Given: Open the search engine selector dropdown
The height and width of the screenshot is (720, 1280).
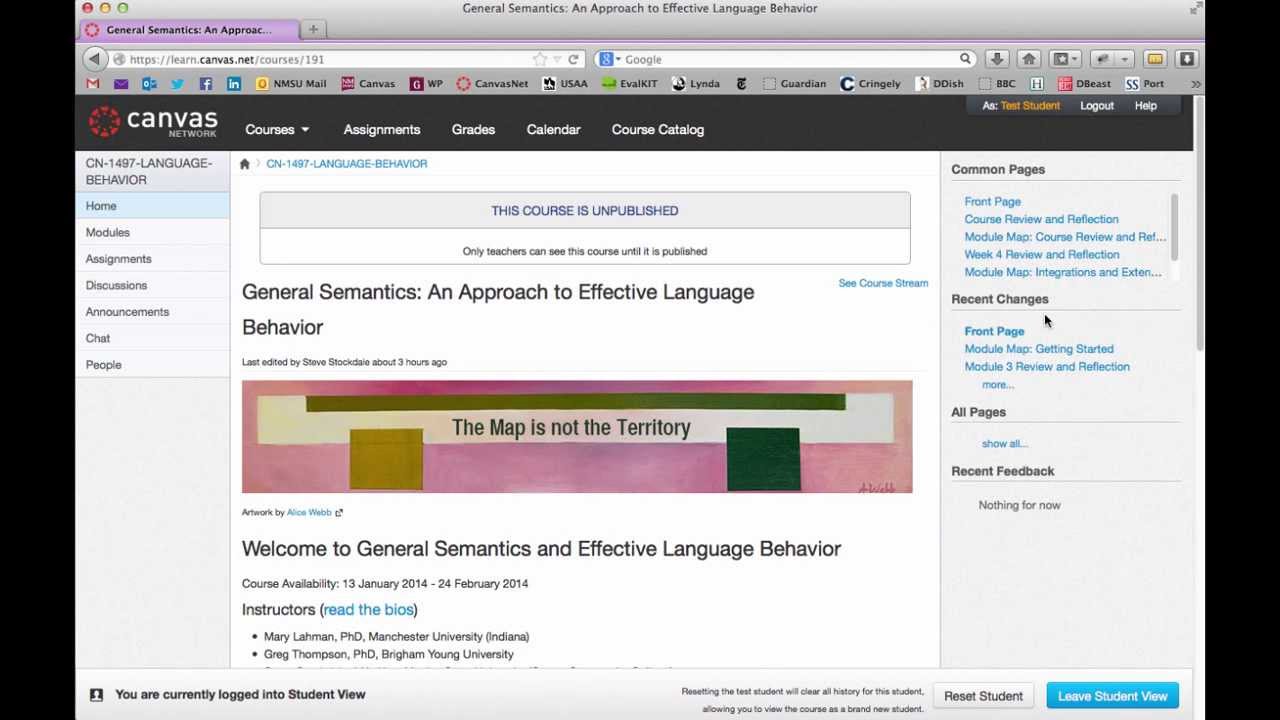Looking at the screenshot, I should (610, 59).
